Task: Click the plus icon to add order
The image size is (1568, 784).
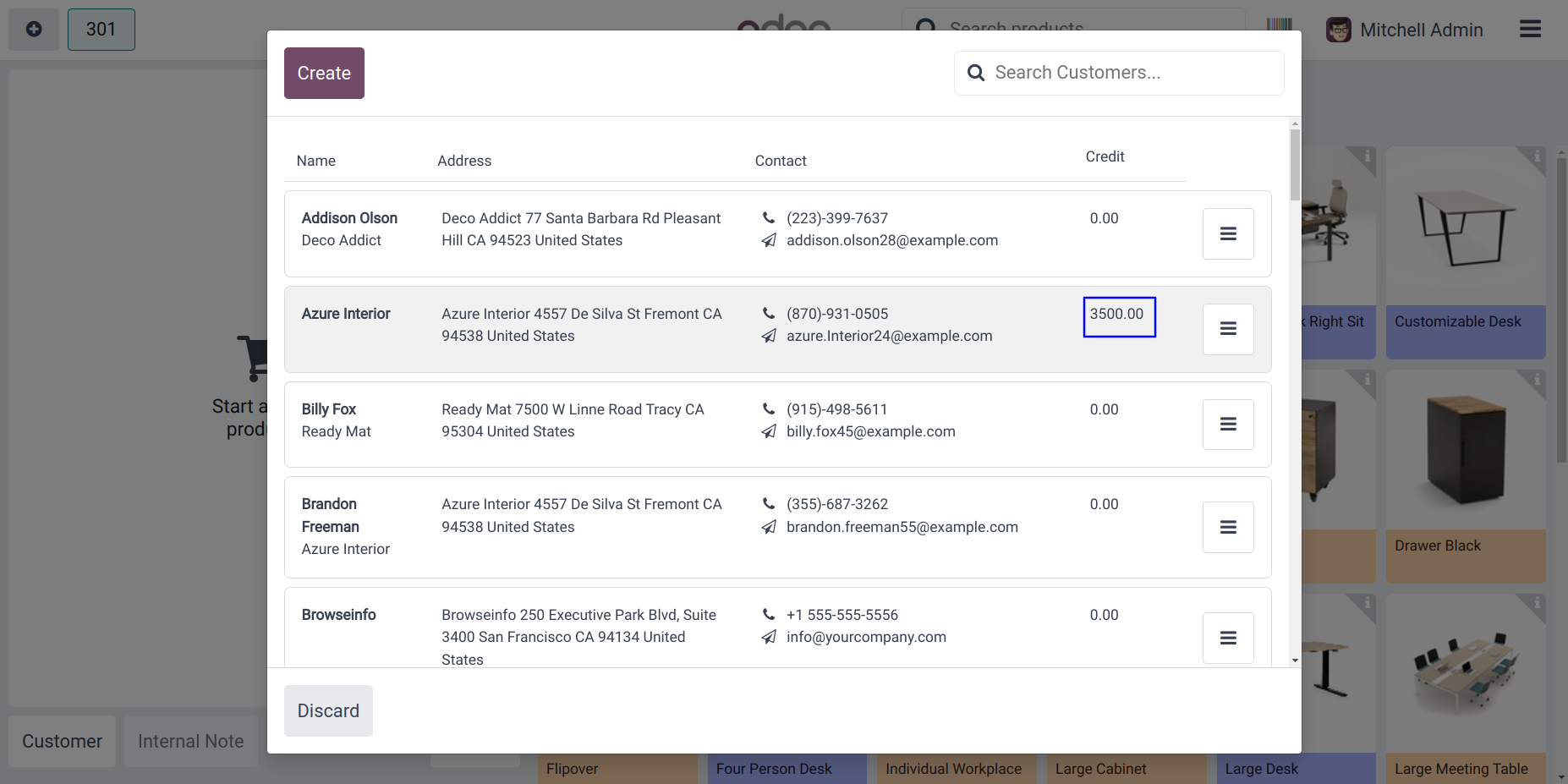Action: (x=34, y=30)
